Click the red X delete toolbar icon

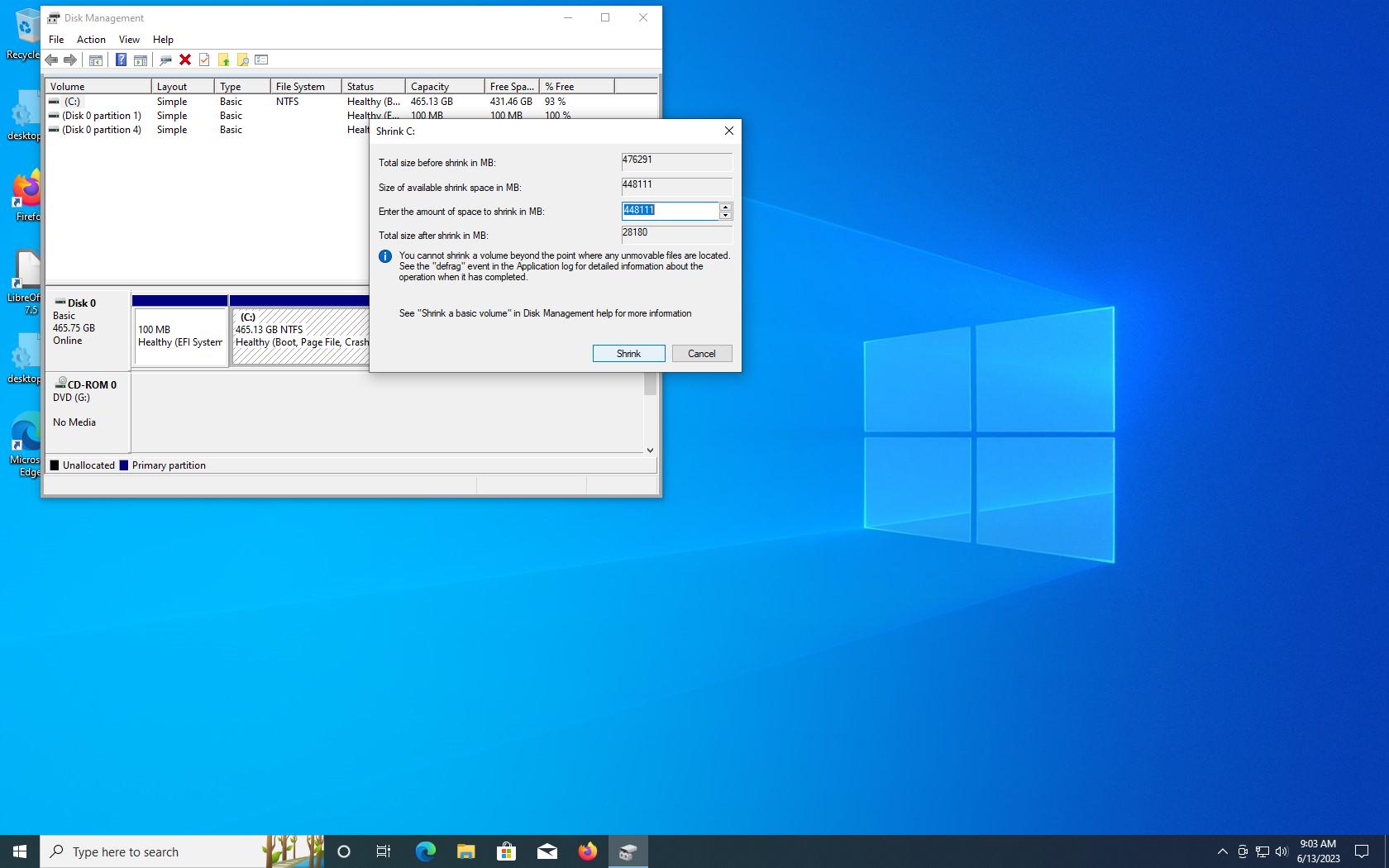click(185, 60)
